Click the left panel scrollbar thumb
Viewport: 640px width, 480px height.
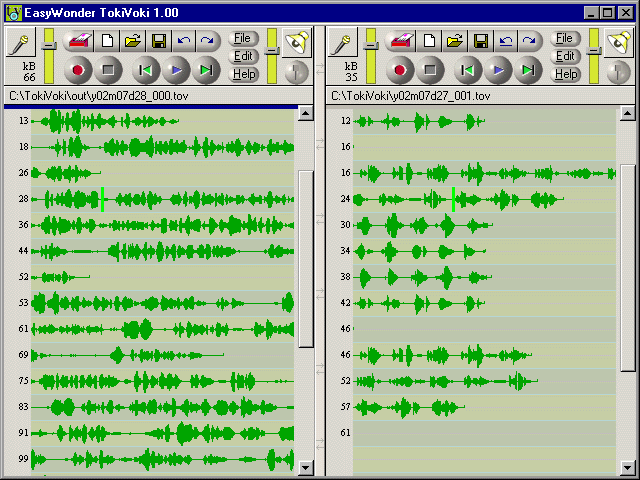pyautogui.click(x=306, y=259)
